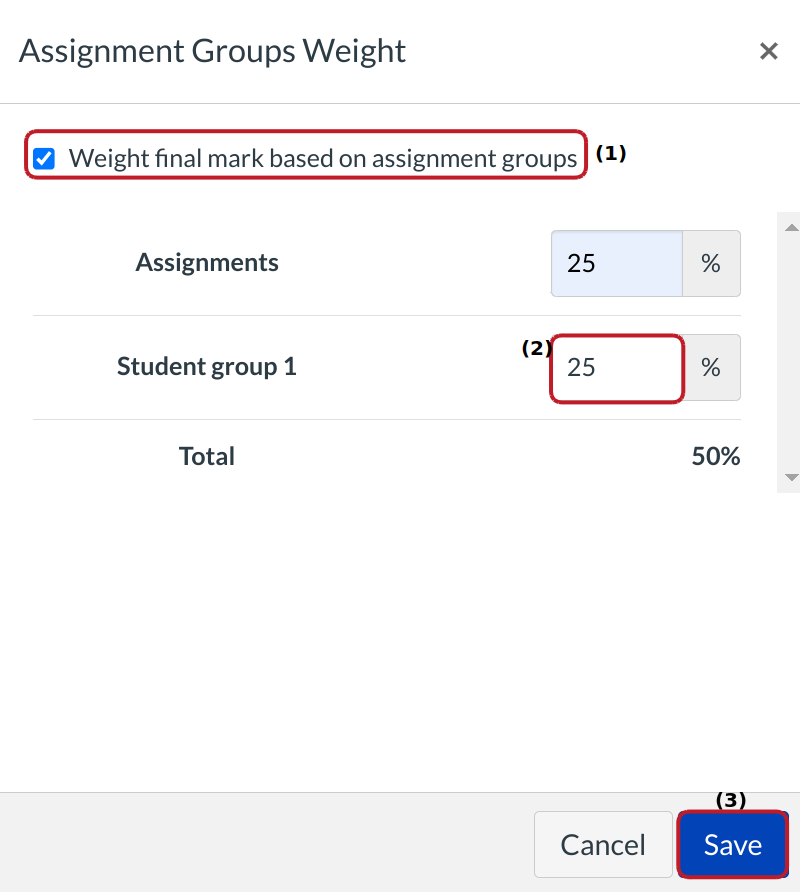Image resolution: width=800 pixels, height=892 pixels.
Task: Click the (3) annotation marker above Save
Action: 731,800
